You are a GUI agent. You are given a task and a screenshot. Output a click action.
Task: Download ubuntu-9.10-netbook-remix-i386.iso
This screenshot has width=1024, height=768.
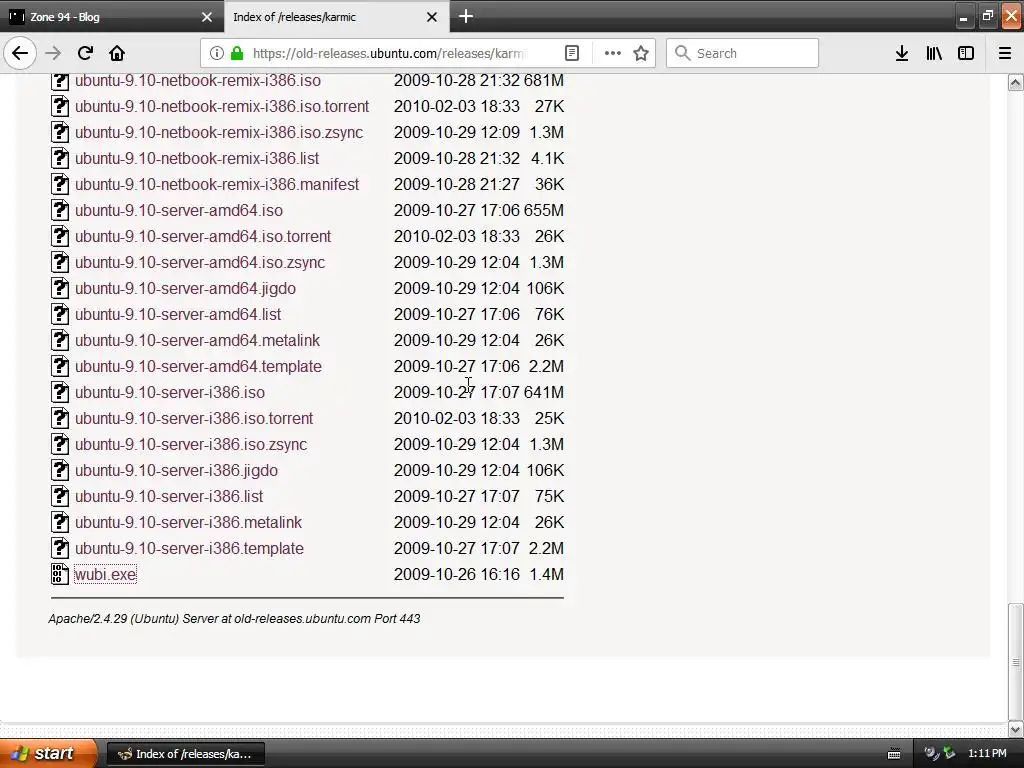198,80
